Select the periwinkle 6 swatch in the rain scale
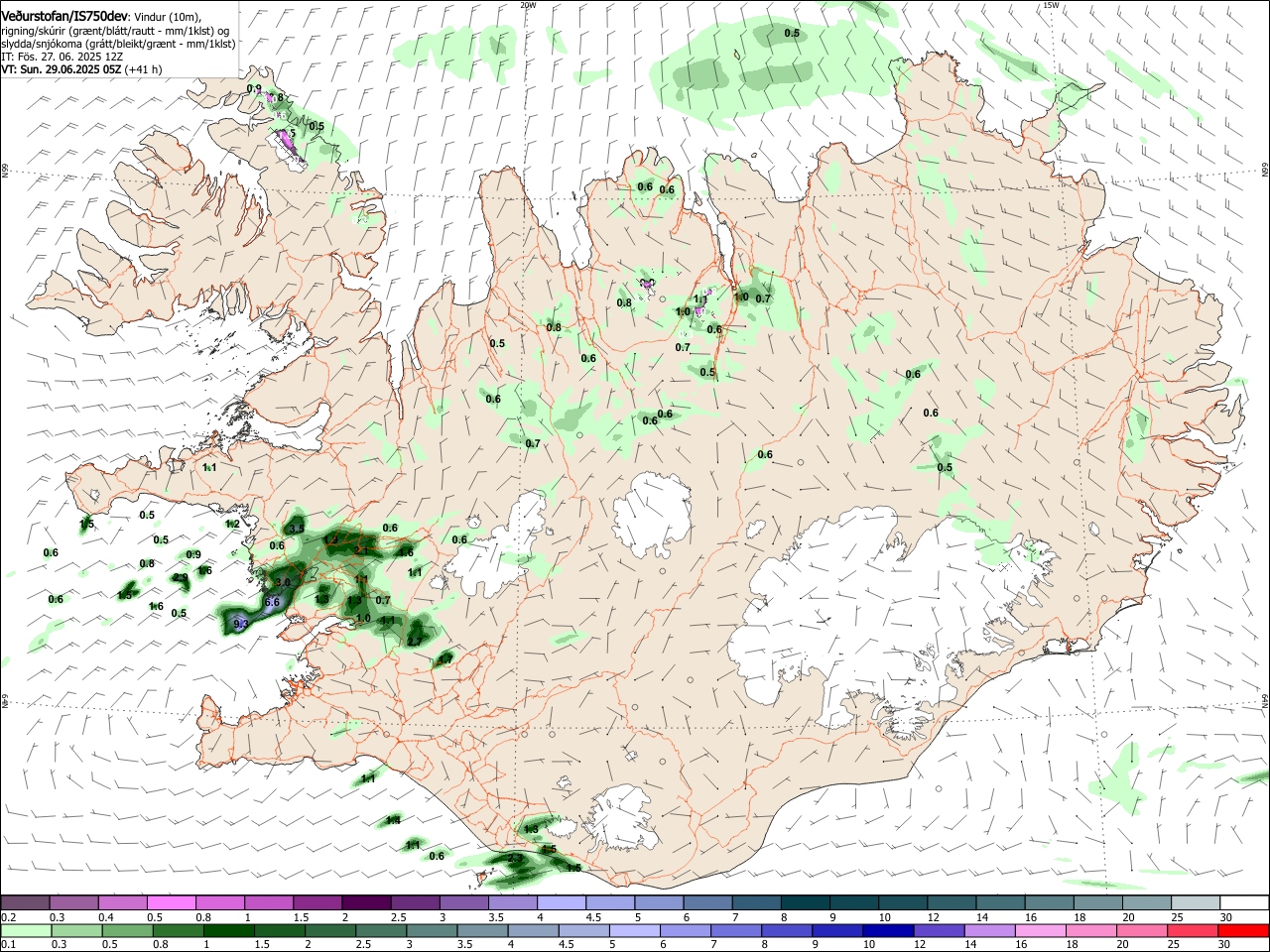Image resolution: width=1270 pixels, height=952 pixels. (x=686, y=930)
